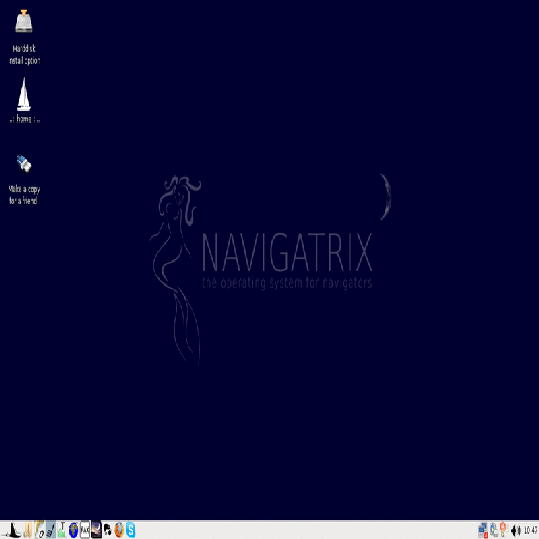The width and height of the screenshot is (539, 539).
Task: Open the Harddisk install option desktop icon
Action: coord(24,36)
